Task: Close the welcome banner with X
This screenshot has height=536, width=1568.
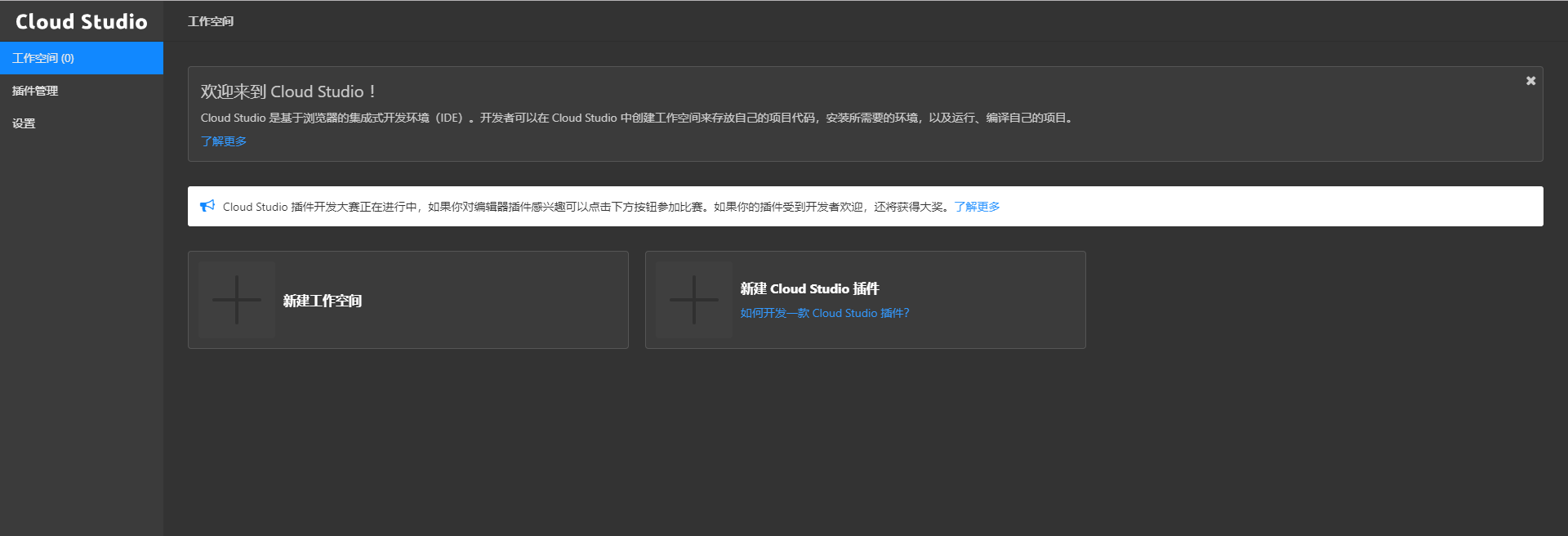Action: click(x=1531, y=81)
